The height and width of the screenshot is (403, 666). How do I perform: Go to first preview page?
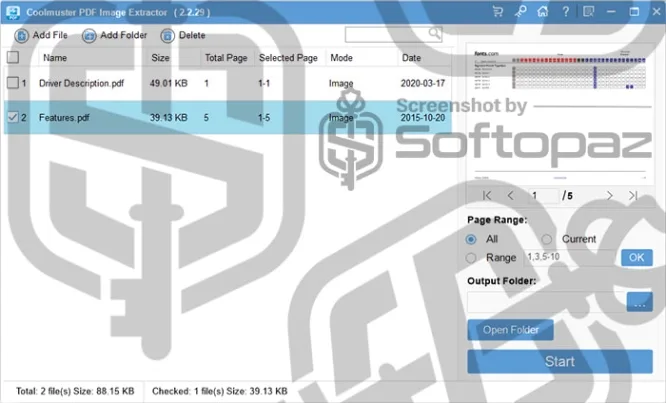487,195
